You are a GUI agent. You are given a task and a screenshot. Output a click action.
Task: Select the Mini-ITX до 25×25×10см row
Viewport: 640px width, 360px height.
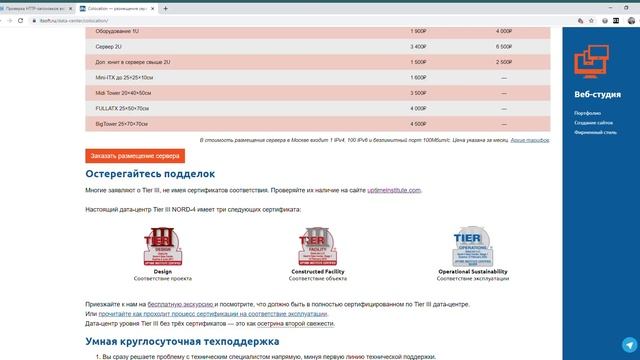[318, 78]
